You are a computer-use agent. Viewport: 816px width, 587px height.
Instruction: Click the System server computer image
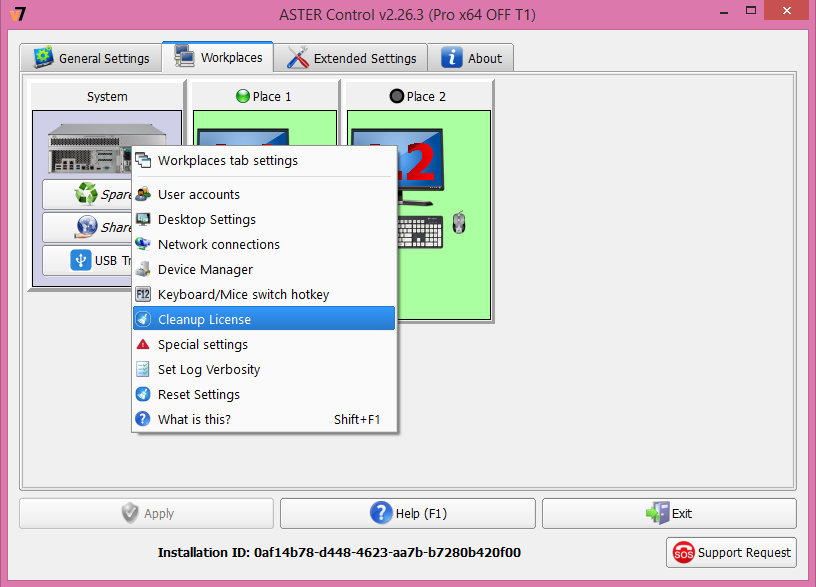point(90,148)
